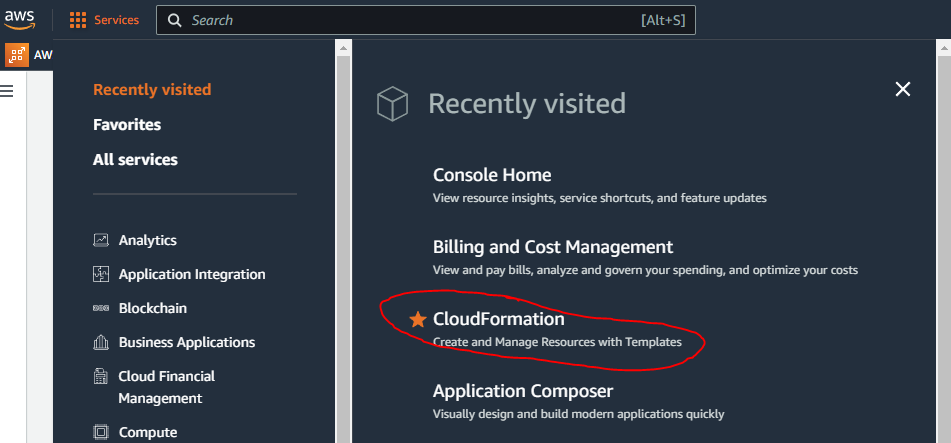Switch to the Favorites tab

click(x=127, y=124)
